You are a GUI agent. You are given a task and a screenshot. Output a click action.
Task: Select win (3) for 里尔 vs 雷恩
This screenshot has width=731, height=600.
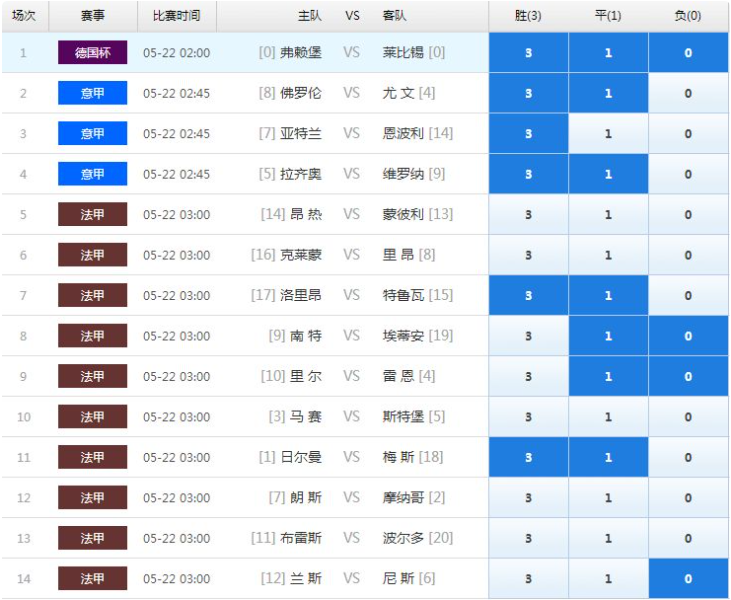[x=528, y=376]
